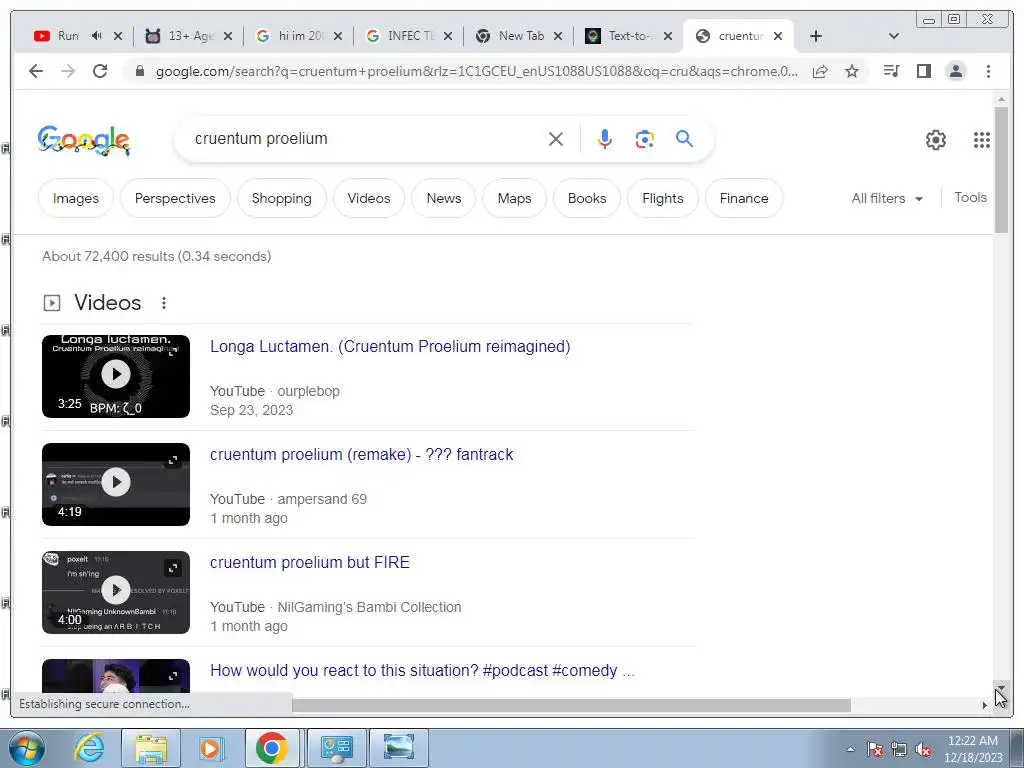This screenshot has height=768, width=1024.
Task: Open Windows Media Player from the taskbar
Action: pyautogui.click(x=210, y=748)
